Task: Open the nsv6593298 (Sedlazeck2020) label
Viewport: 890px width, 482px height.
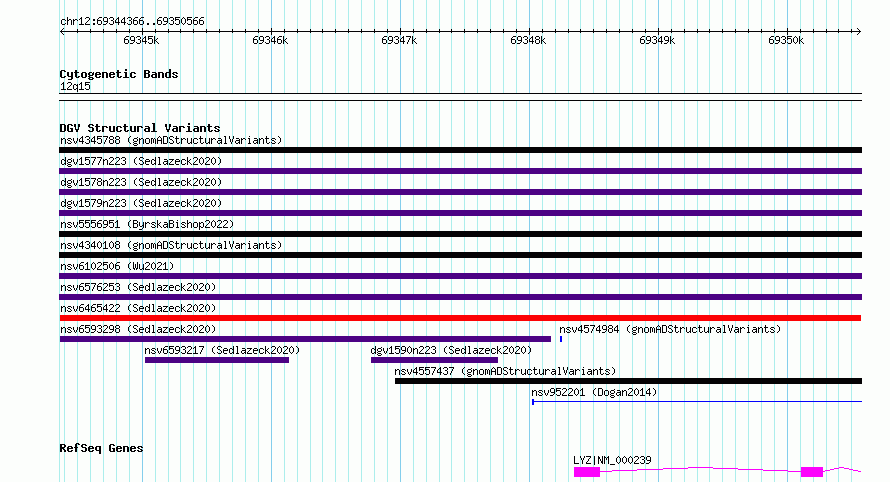Action: click(138, 329)
